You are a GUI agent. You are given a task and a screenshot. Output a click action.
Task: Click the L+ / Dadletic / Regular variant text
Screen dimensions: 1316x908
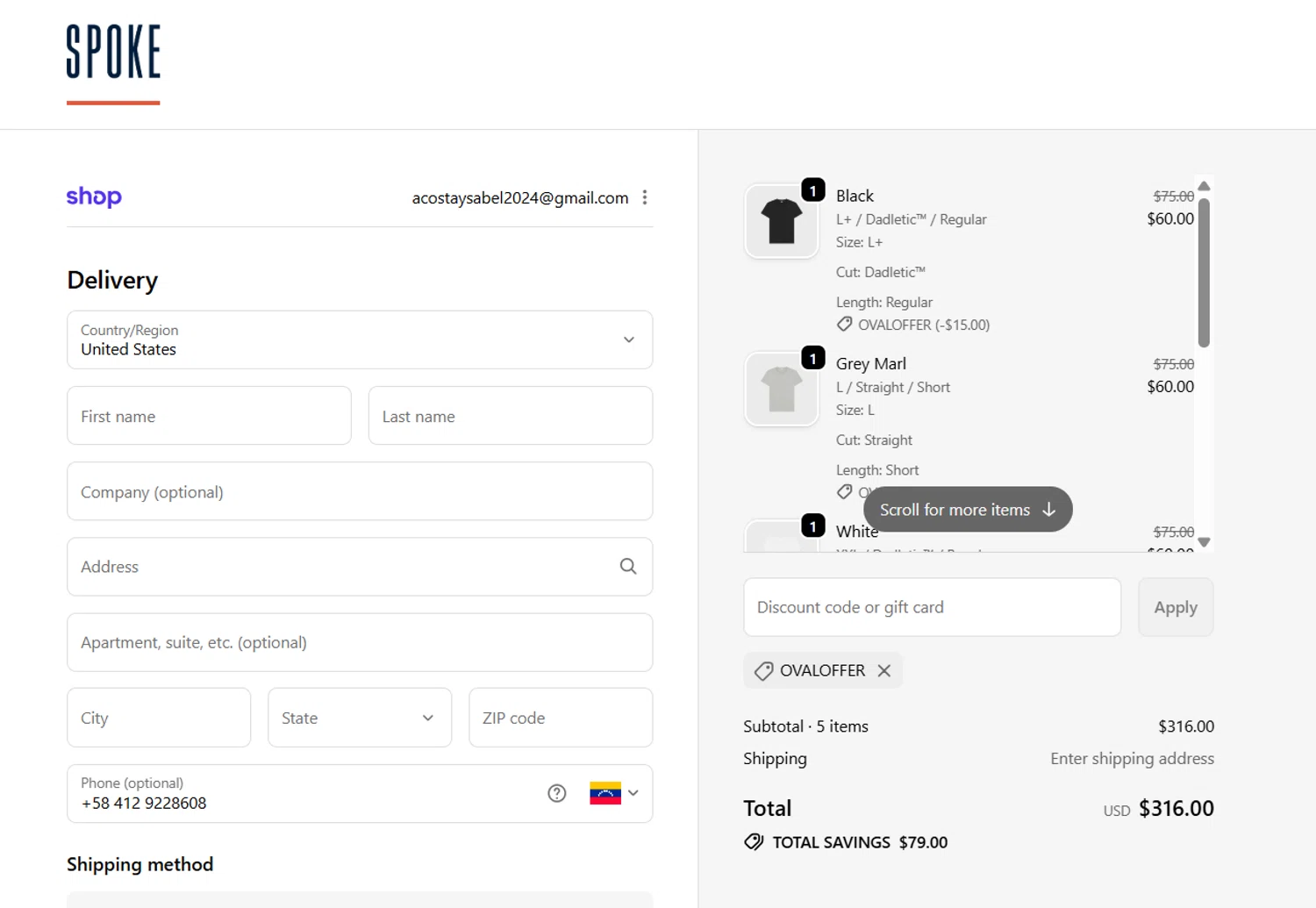point(912,219)
